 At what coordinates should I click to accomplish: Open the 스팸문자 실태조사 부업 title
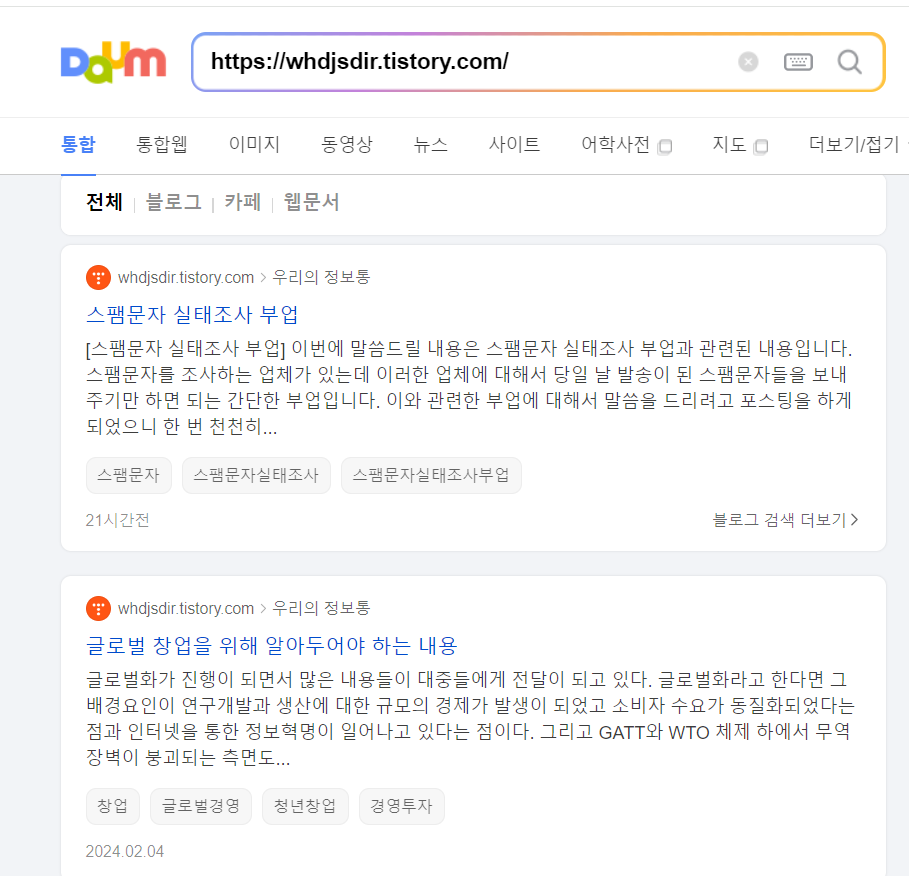[192, 315]
